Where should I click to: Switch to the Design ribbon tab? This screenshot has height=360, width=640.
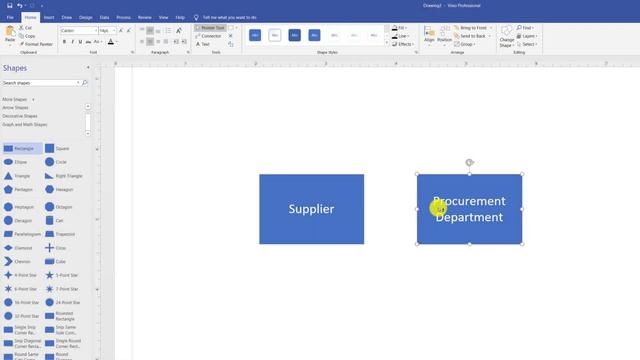85,18
